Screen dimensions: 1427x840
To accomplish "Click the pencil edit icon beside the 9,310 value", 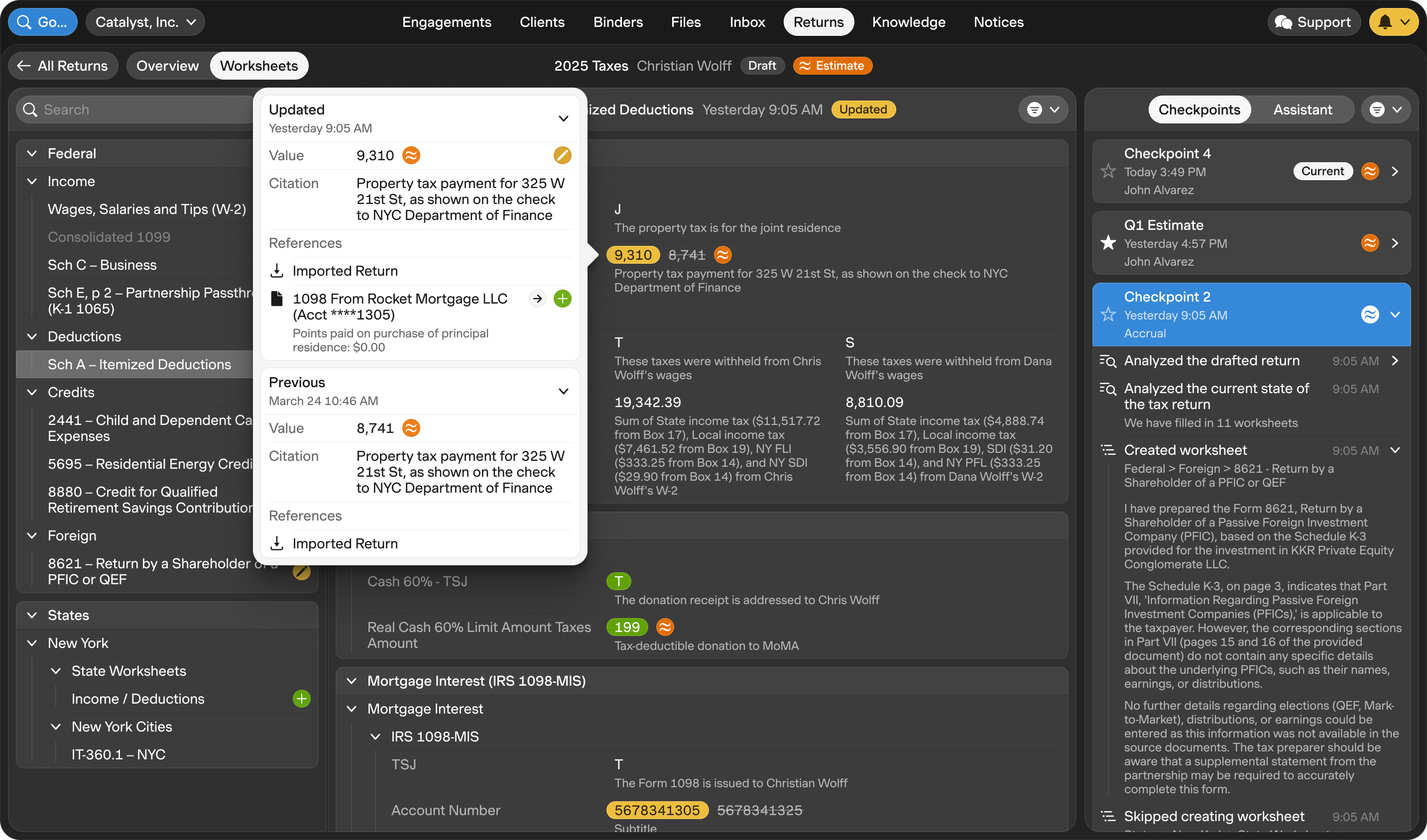I will tap(562, 155).
